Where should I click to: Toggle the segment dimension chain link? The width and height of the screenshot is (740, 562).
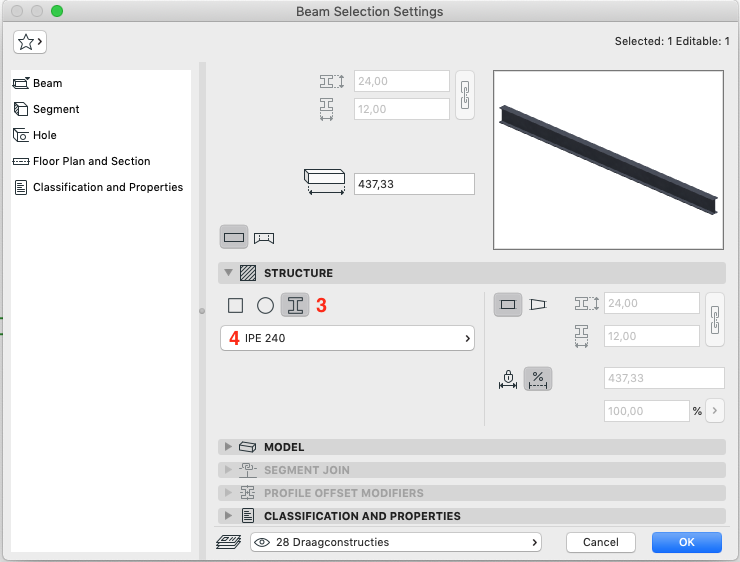coord(715,320)
